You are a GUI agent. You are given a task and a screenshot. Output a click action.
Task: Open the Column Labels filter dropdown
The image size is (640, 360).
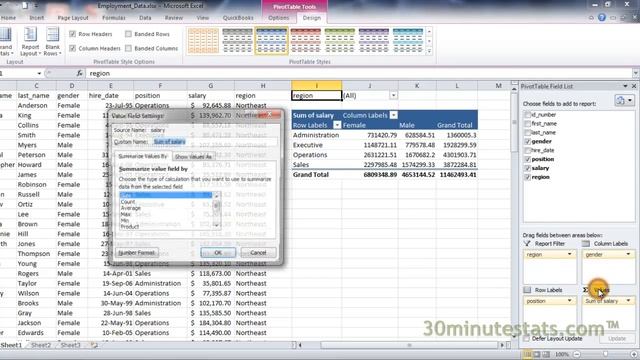(x=393, y=115)
